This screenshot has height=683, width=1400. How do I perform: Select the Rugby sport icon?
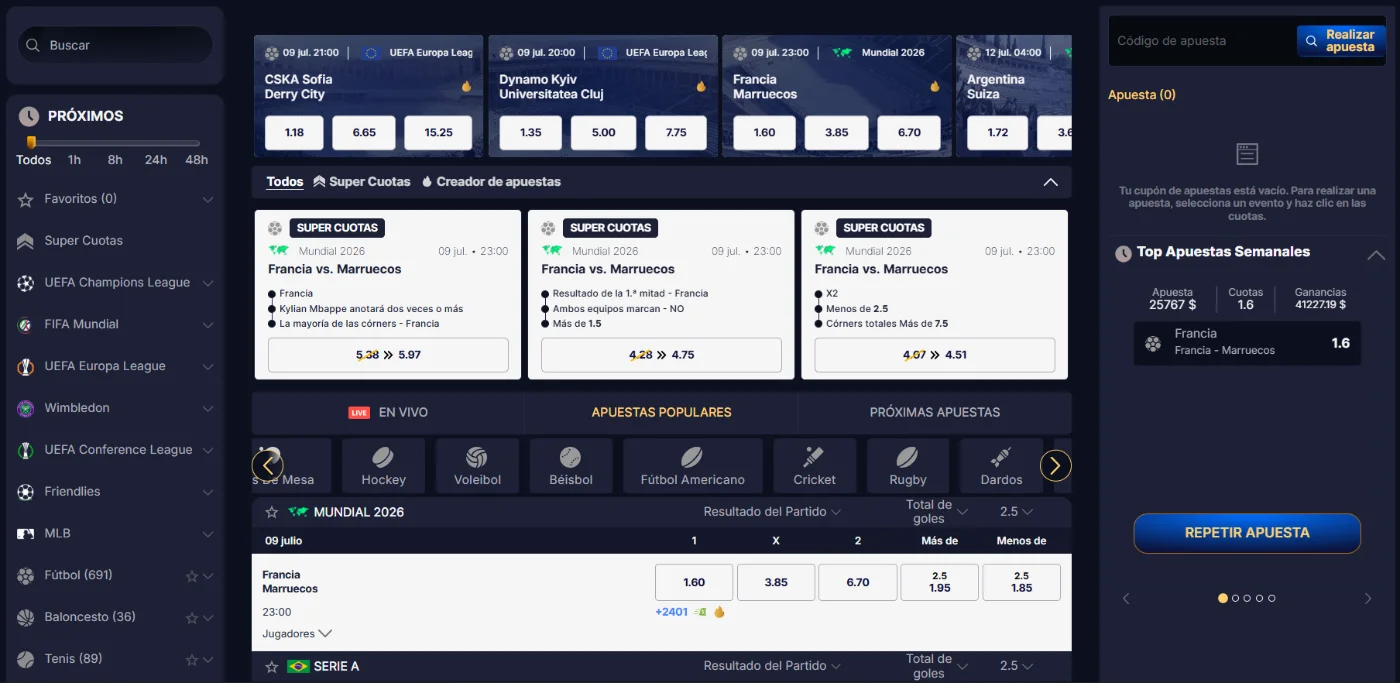pyautogui.click(x=907, y=457)
